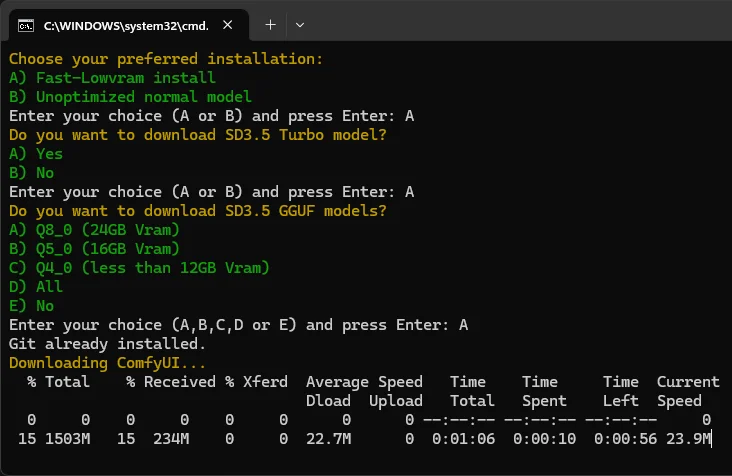Click the '22.7M' download speed value

point(329,439)
